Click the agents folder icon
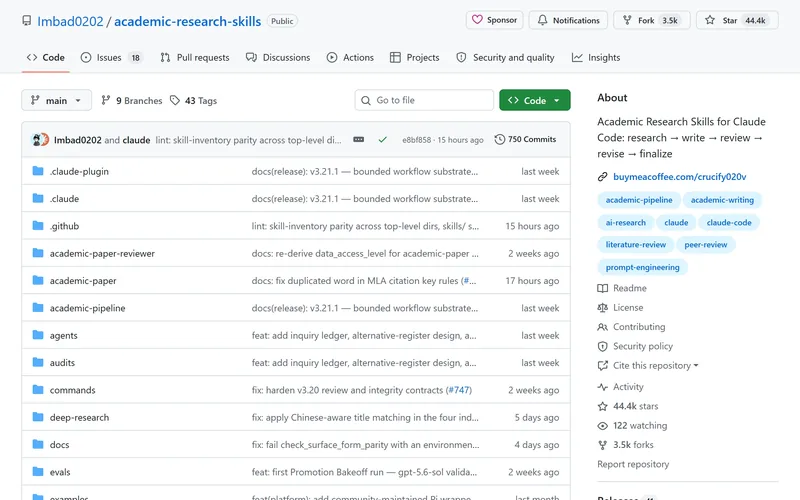The image size is (800, 500). click(38, 335)
